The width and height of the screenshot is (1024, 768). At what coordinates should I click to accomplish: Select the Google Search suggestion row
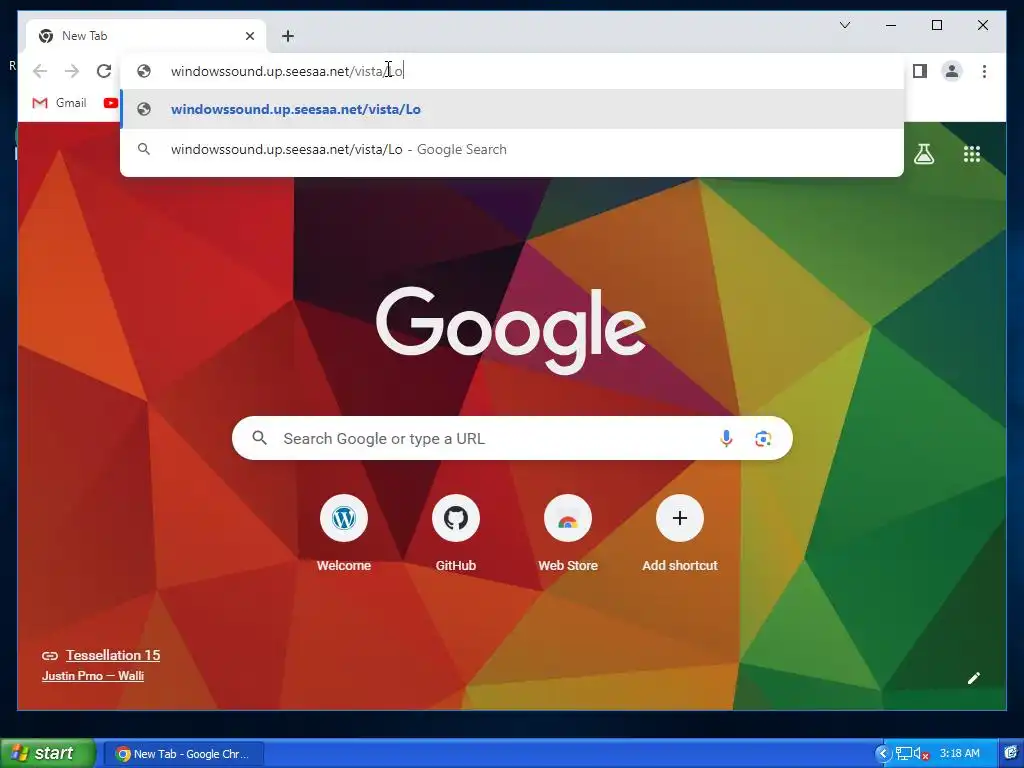tap(512, 150)
